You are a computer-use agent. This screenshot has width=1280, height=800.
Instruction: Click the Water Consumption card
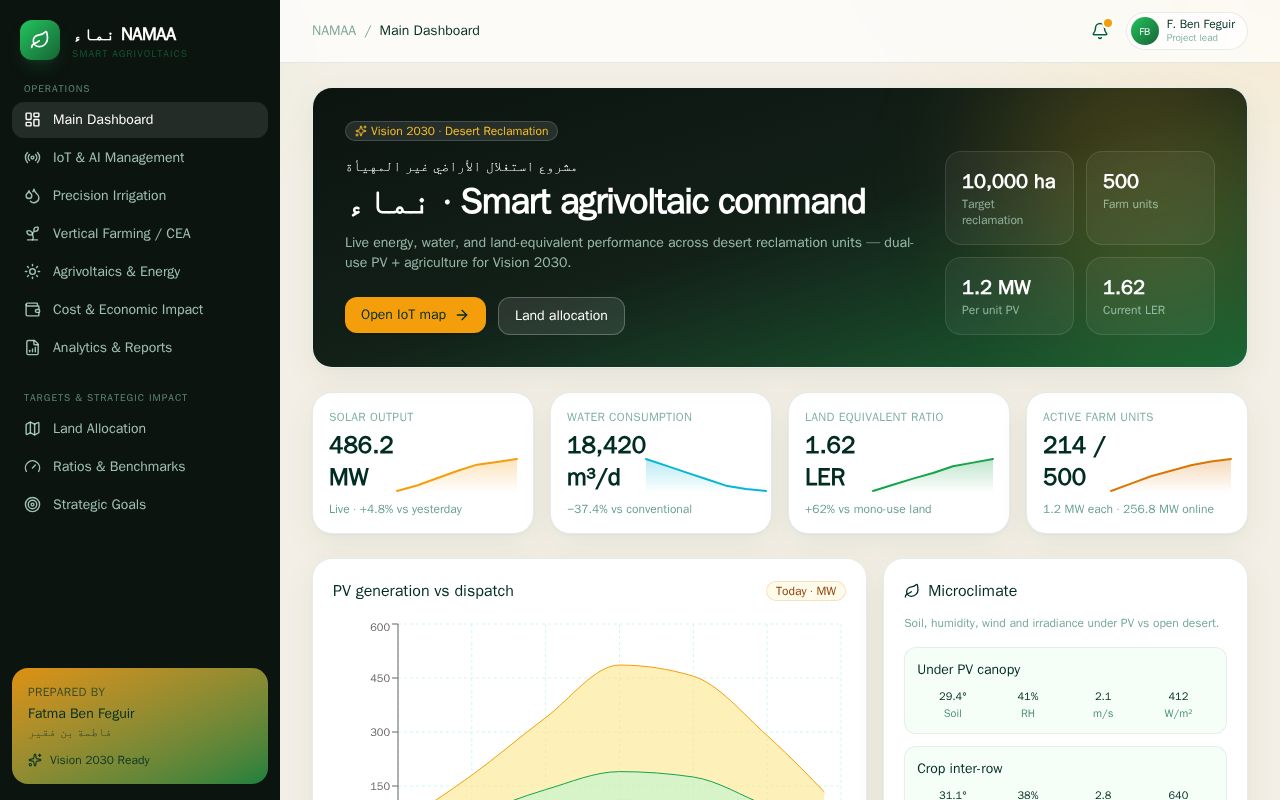tap(661, 463)
